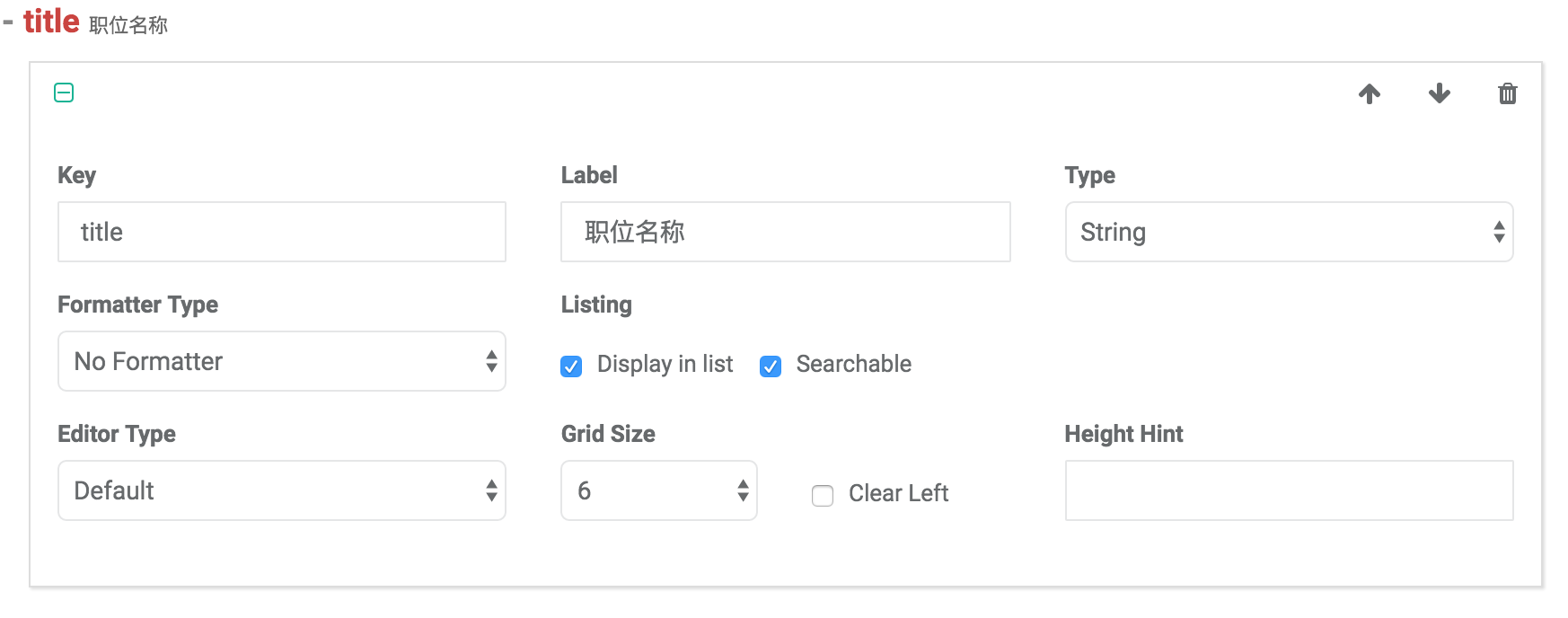
Task: Click the 职位名称 text beside the title heading
Action: 128,25
